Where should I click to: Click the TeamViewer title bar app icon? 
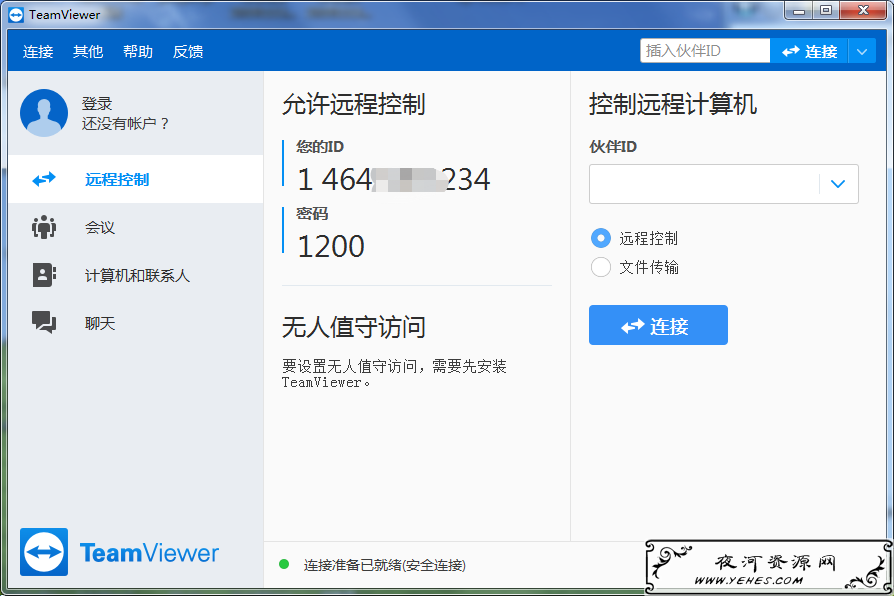(x=17, y=15)
